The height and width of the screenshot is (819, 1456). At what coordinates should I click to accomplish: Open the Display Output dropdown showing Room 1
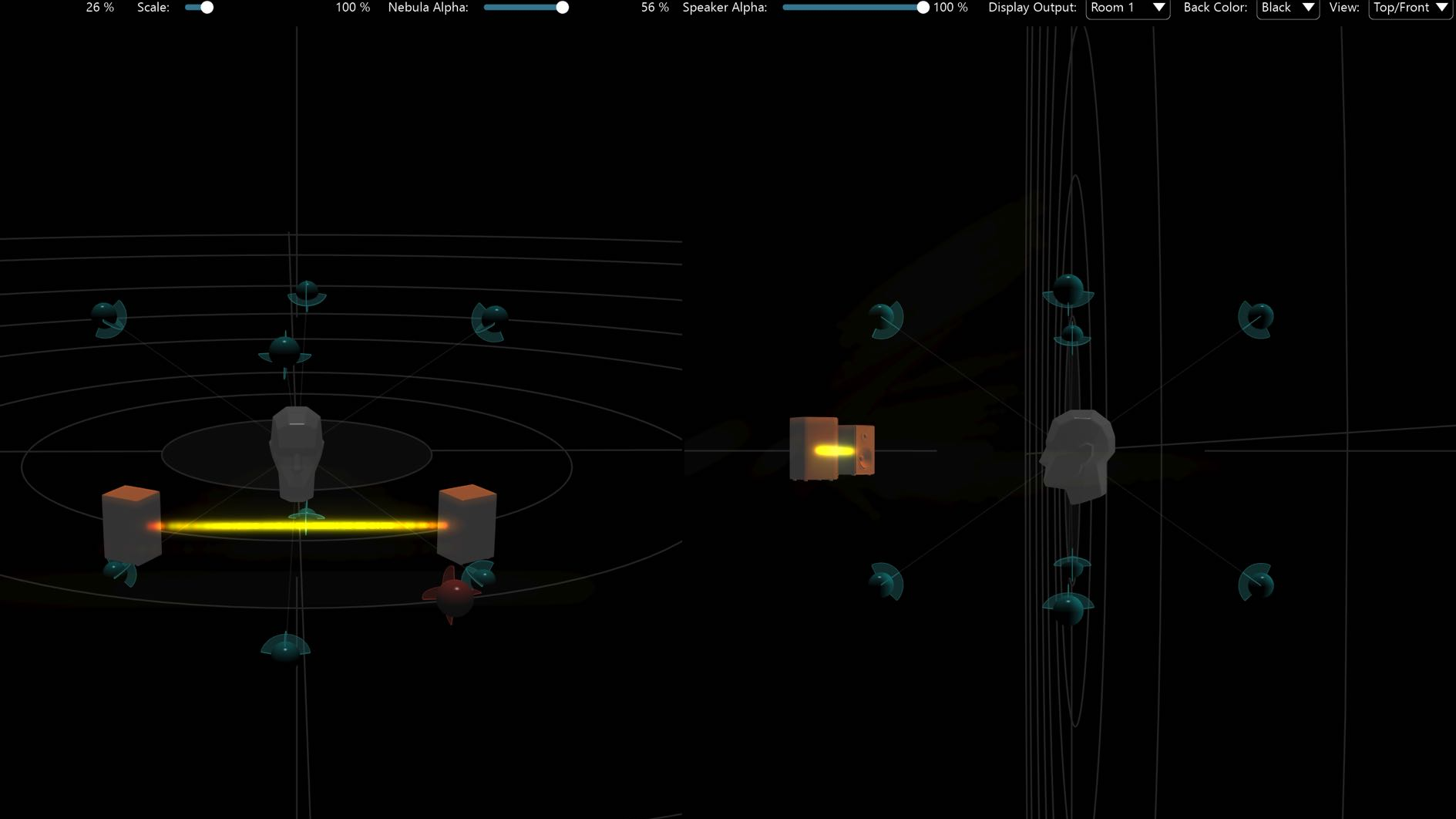(x=1127, y=8)
